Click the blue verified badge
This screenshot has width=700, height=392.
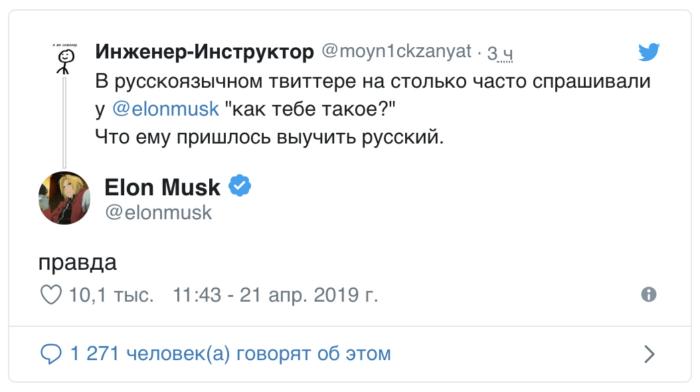pyautogui.click(x=240, y=185)
